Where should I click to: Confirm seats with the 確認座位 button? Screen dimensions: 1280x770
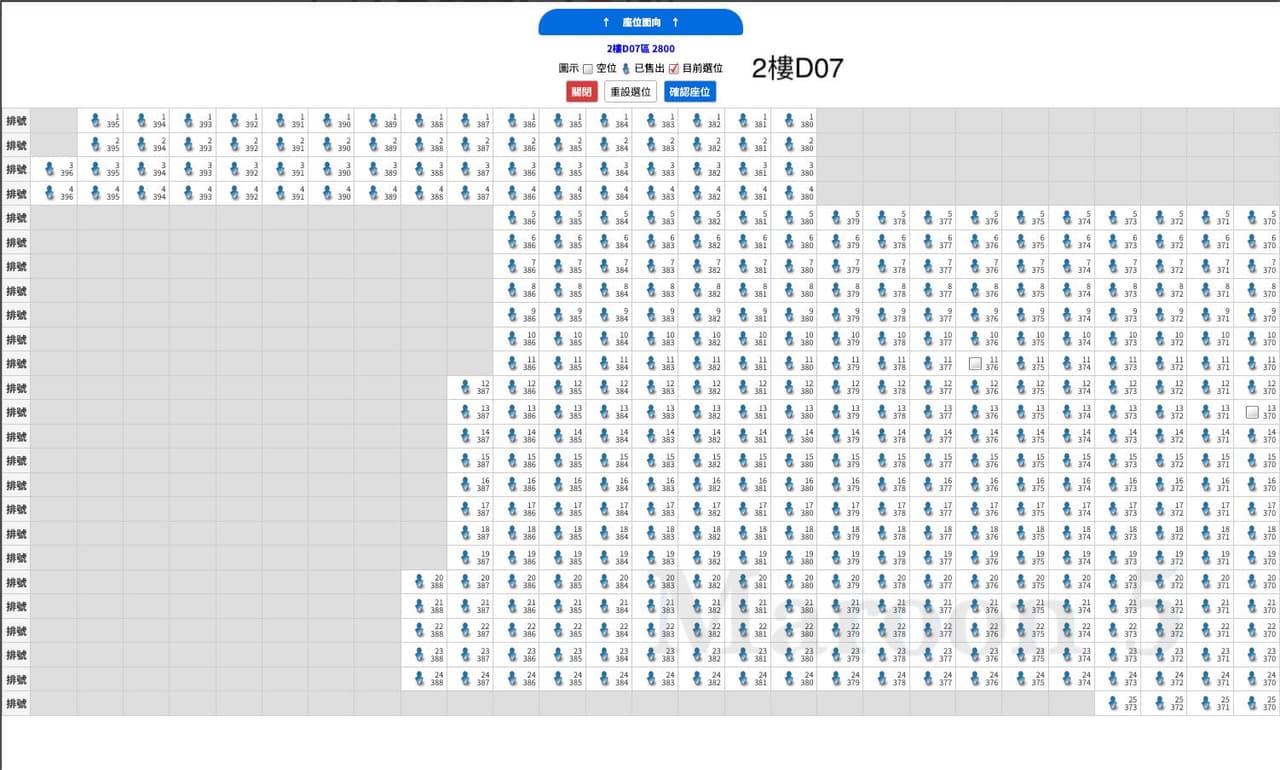pyautogui.click(x=691, y=92)
